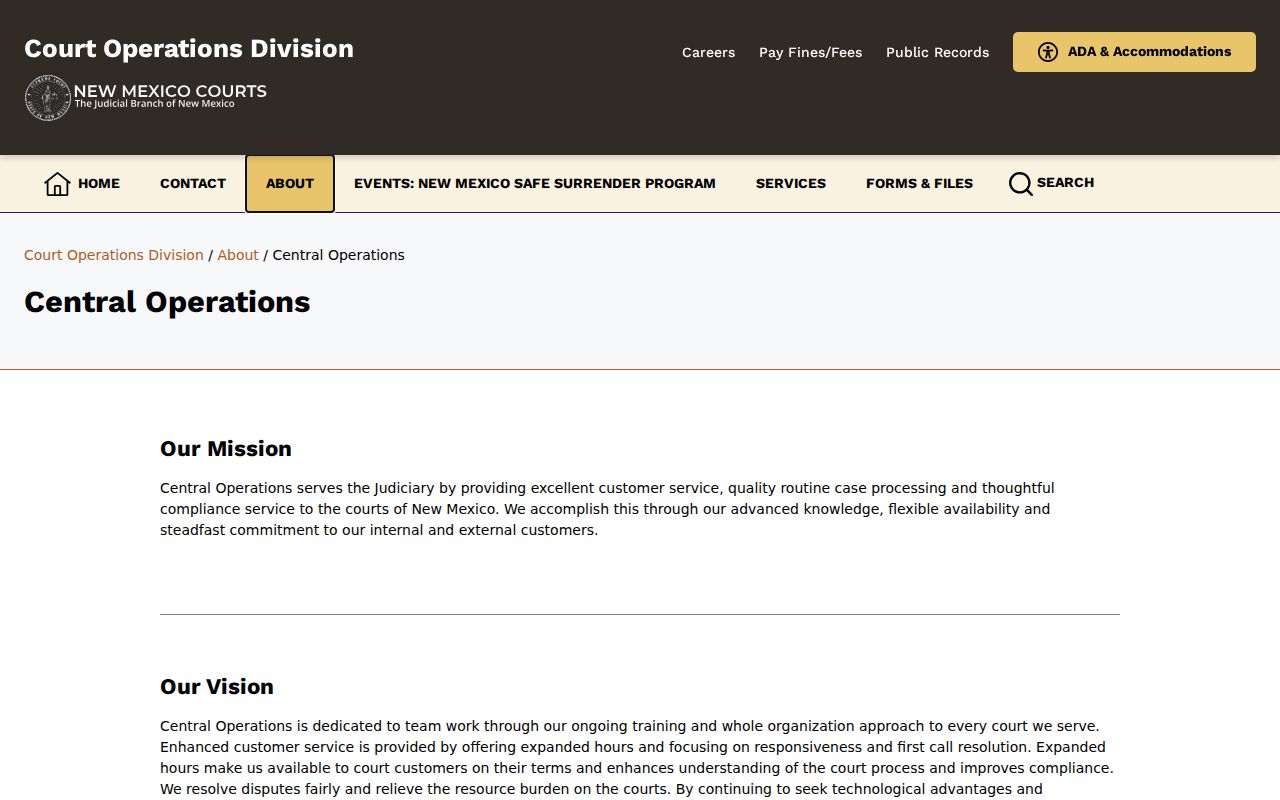This screenshot has width=1280, height=800.
Task: Click the Pay Fines/Fees link
Action: 810,52
